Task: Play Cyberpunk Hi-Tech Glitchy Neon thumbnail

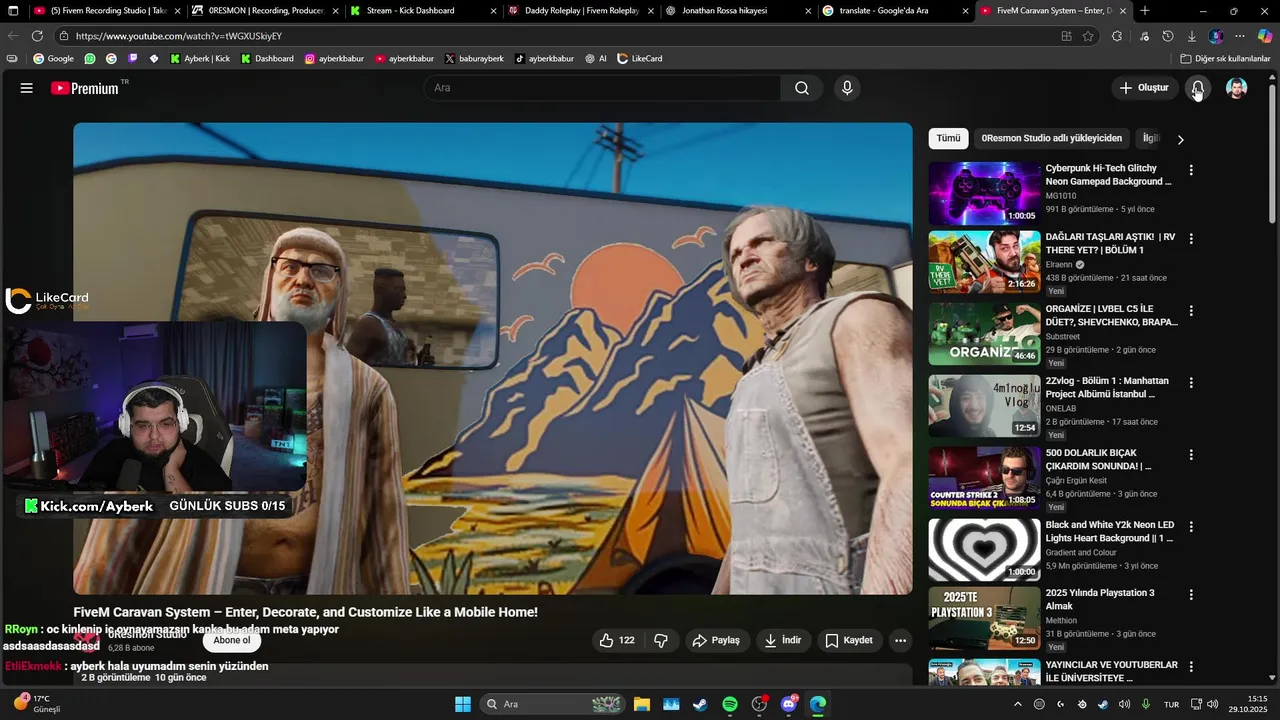Action: click(x=984, y=193)
